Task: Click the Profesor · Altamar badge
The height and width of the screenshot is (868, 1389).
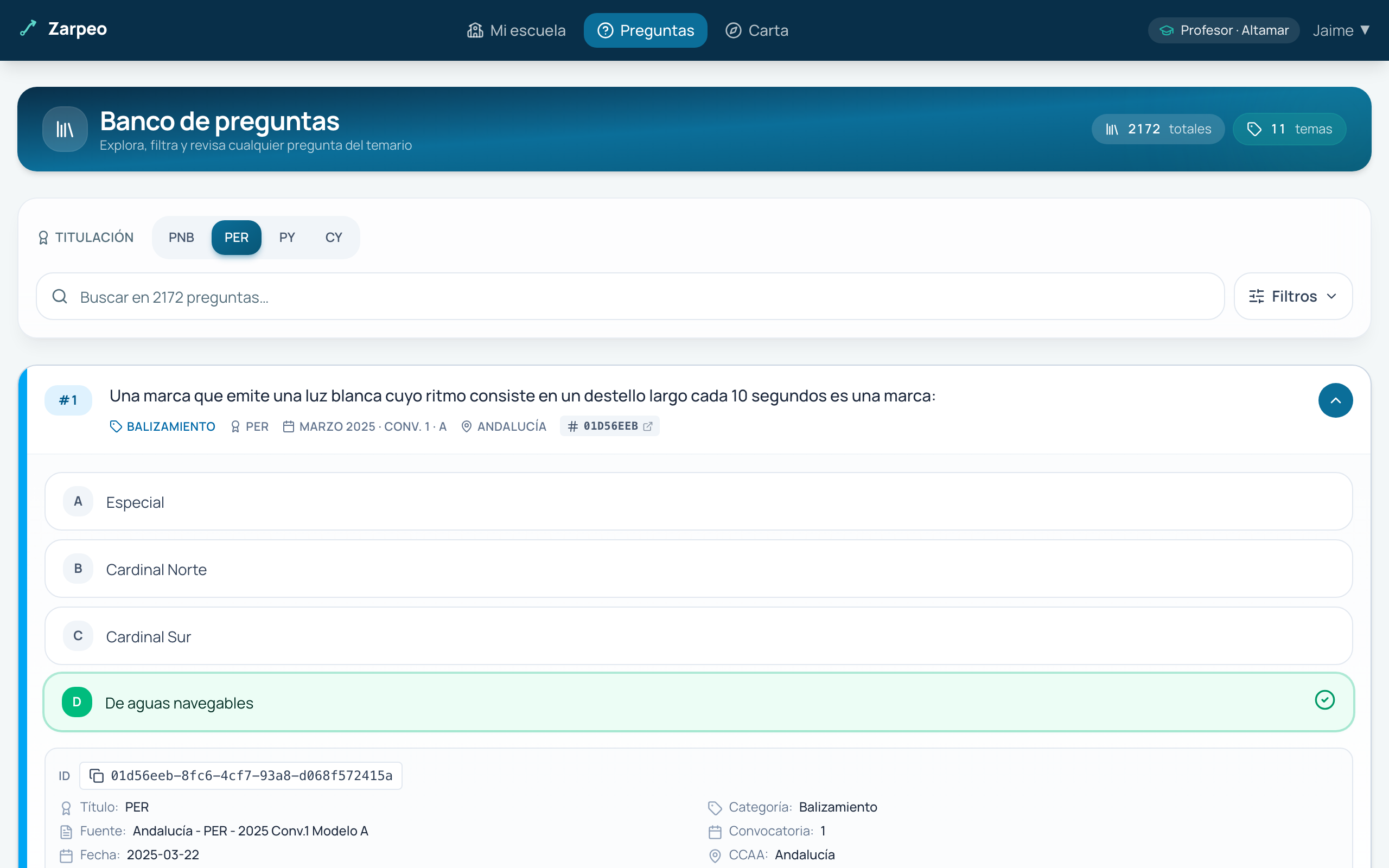Action: pyautogui.click(x=1224, y=30)
